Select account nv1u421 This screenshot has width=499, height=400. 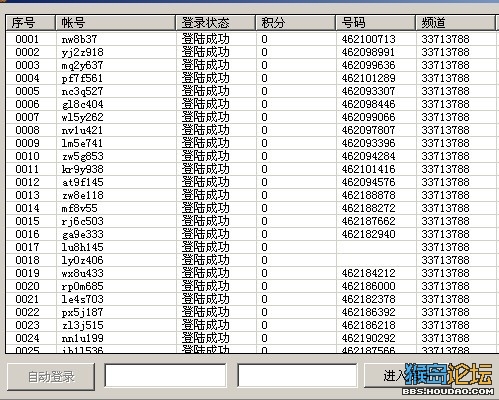click(x=82, y=130)
